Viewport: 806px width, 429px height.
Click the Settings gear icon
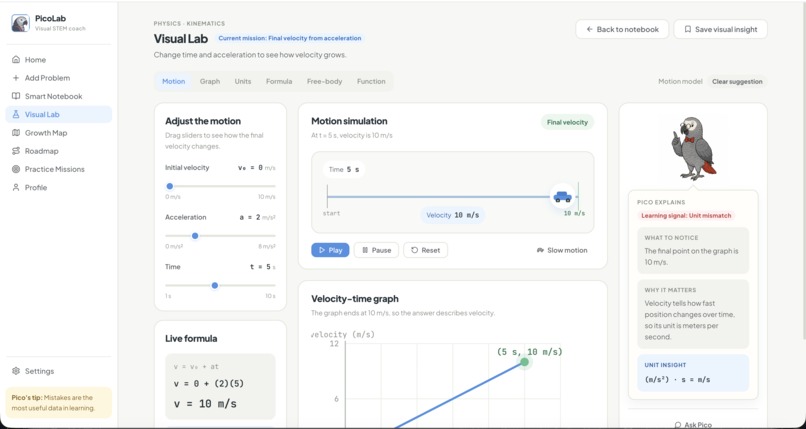click(16, 371)
